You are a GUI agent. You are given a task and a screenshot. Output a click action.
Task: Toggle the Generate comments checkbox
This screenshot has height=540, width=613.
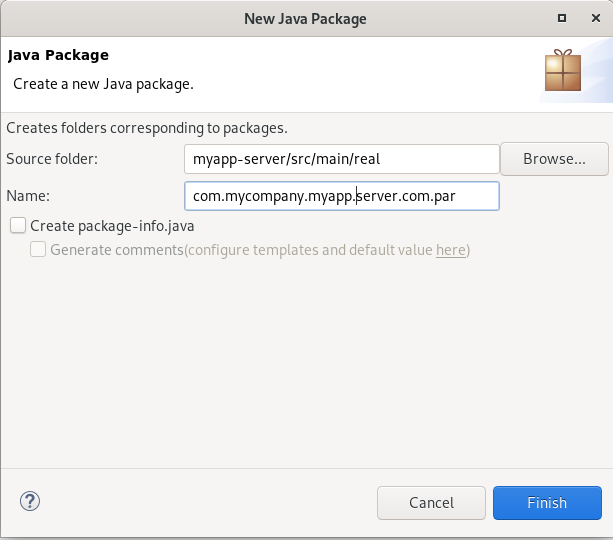click(x=38, y=249)
